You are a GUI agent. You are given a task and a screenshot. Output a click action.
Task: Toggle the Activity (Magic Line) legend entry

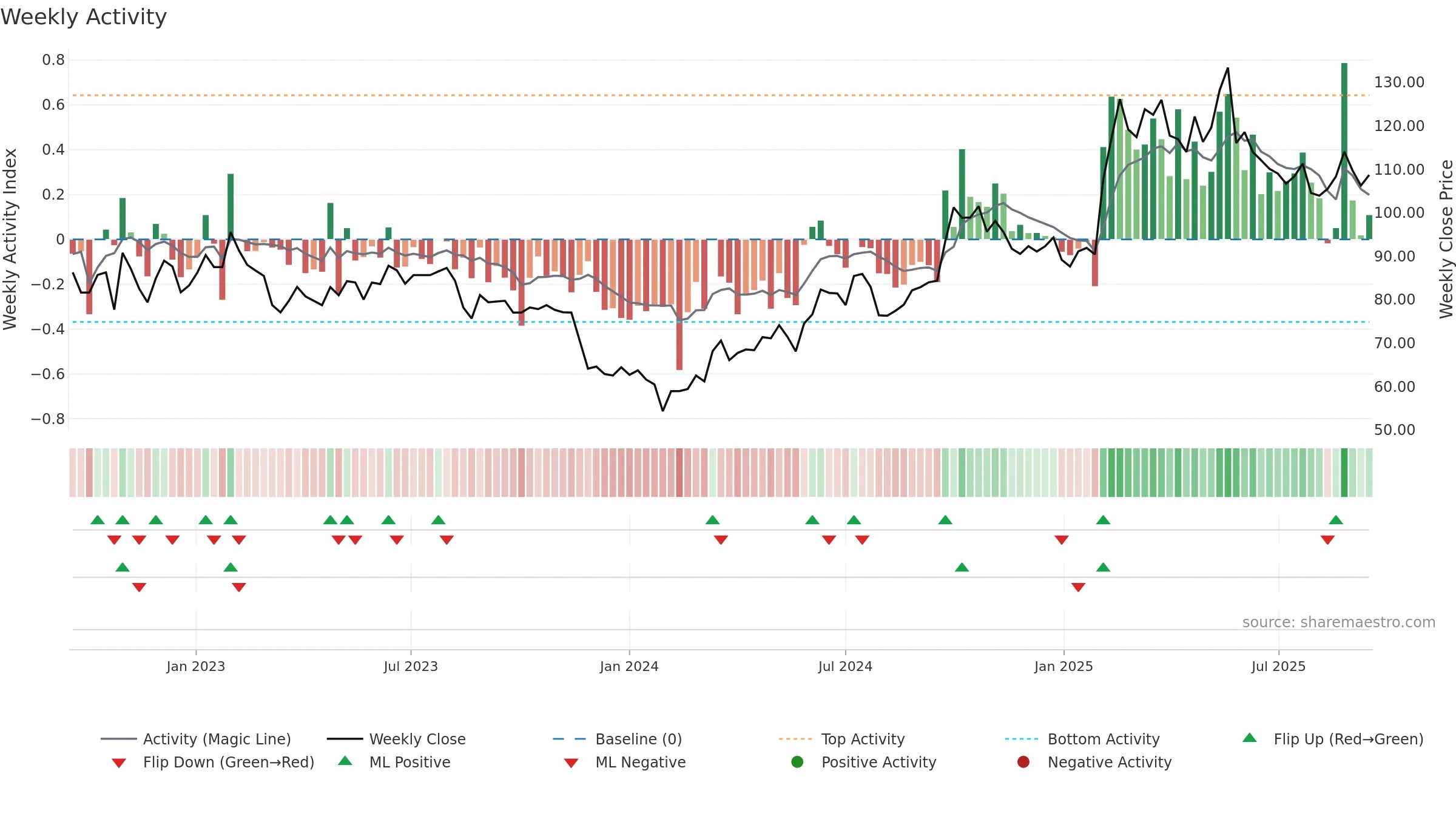pyautogui.click(x=196, y=739)
